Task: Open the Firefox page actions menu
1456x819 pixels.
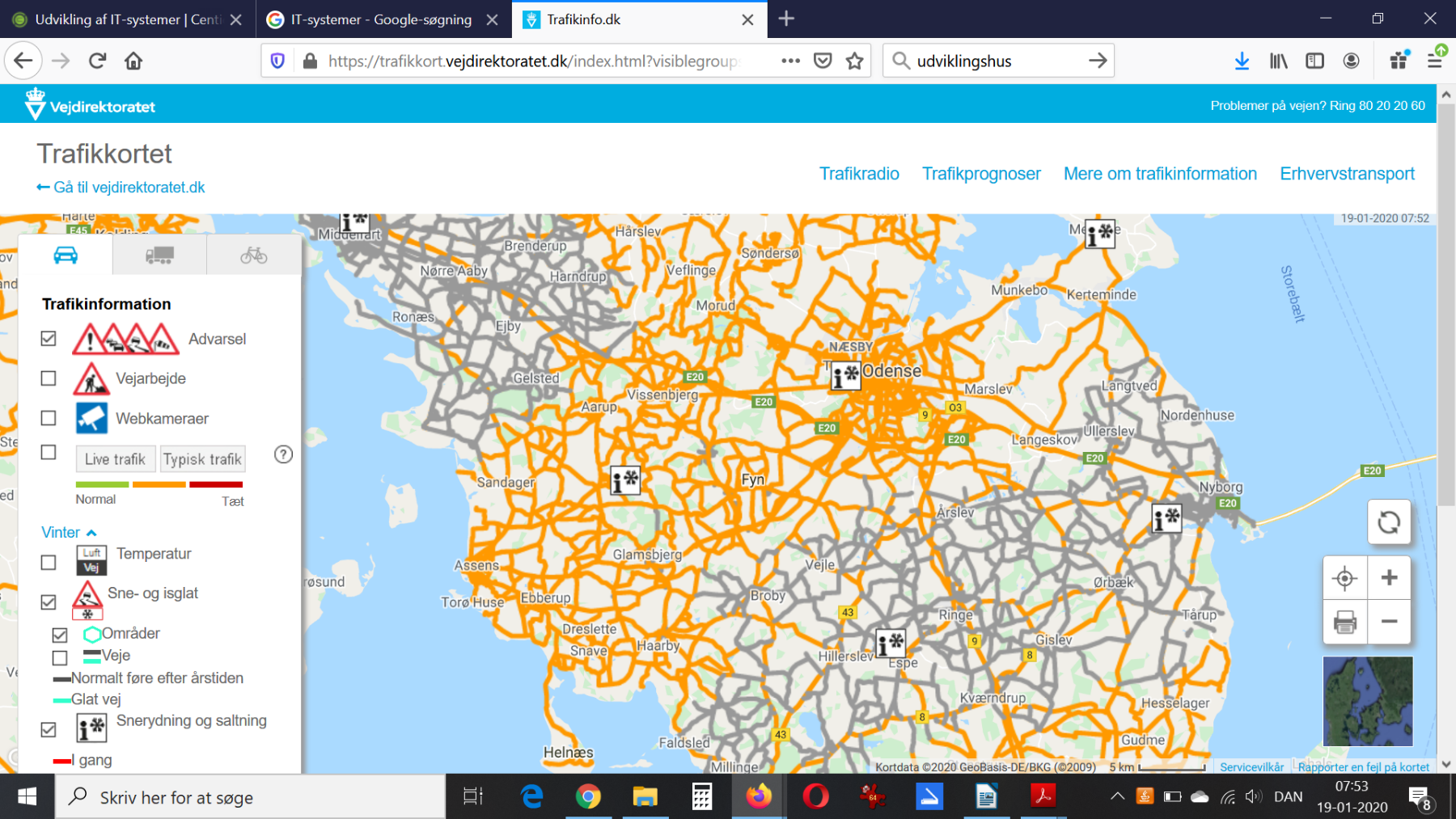Action: tap(790, 61)
